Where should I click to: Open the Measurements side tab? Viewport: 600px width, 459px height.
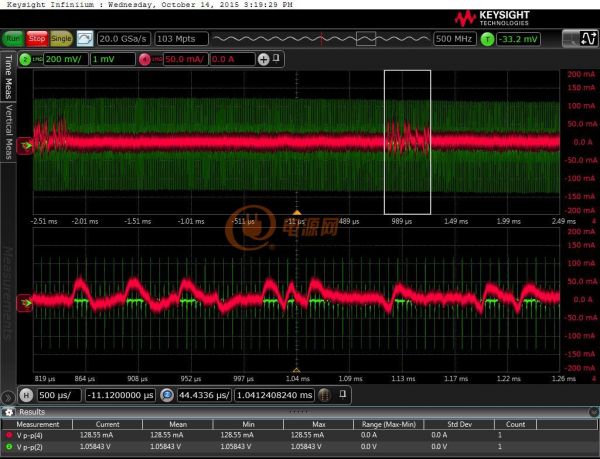click(8, 293)
